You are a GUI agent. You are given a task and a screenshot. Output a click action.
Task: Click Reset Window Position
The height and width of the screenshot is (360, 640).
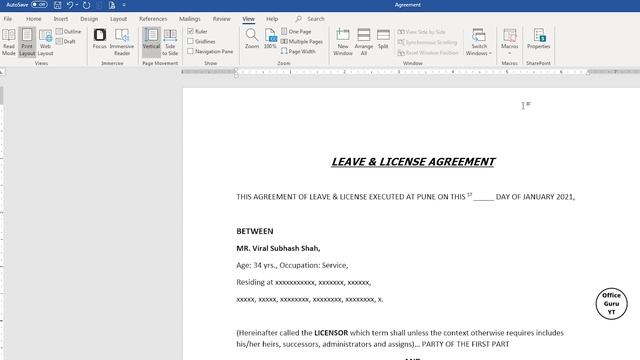(x=428, y=53)
